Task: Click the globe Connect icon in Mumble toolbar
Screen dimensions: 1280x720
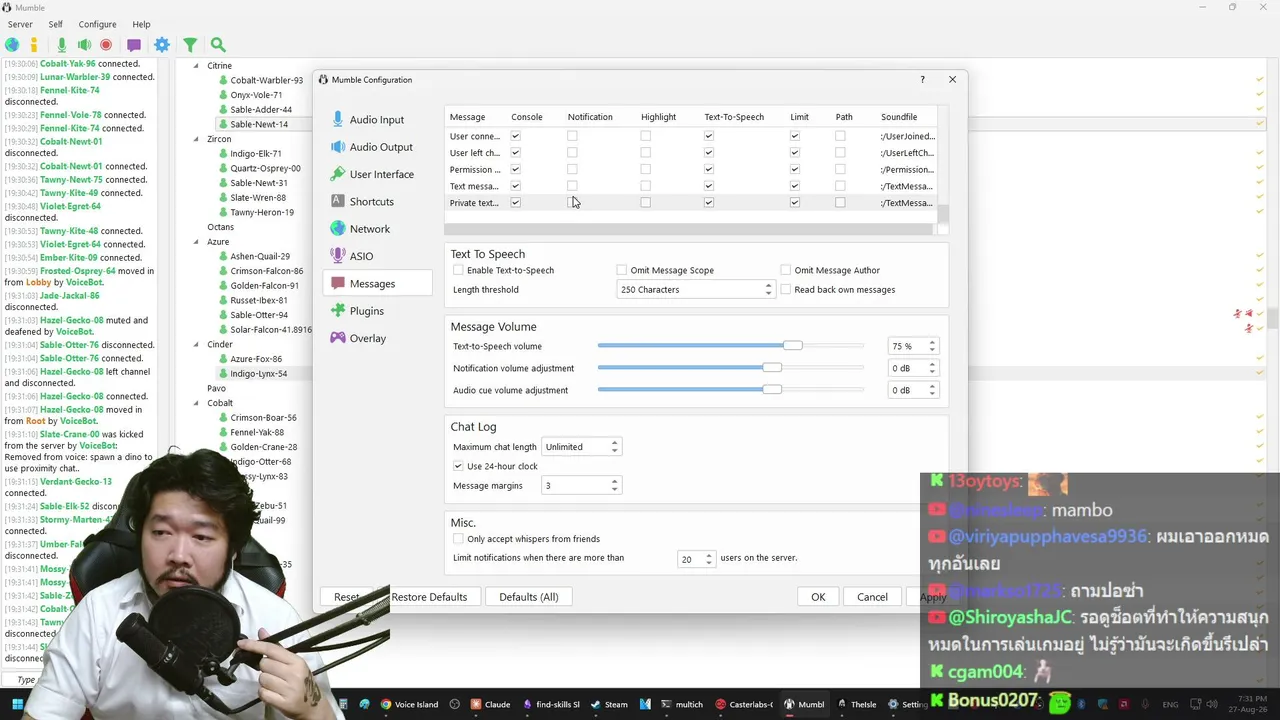Action: pyautogui.click(x=12, y=45)
